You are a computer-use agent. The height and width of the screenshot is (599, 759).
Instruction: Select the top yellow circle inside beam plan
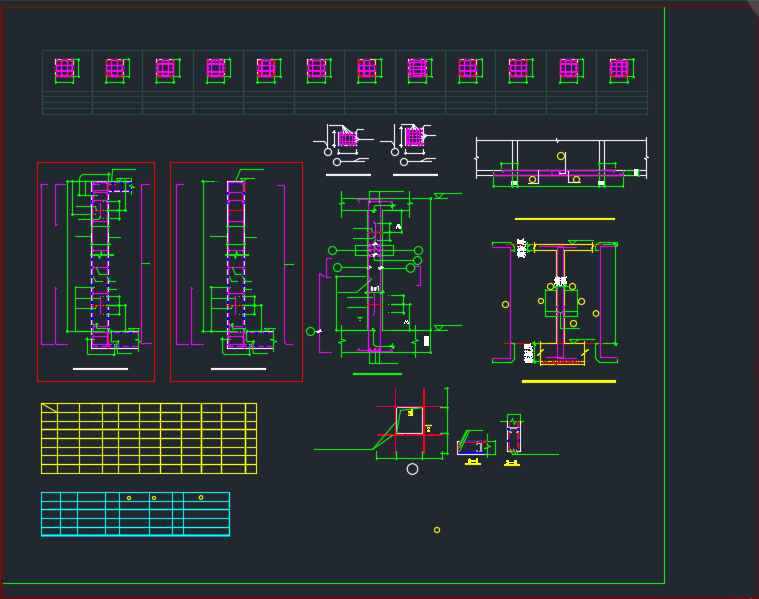[x=561, y=156]
